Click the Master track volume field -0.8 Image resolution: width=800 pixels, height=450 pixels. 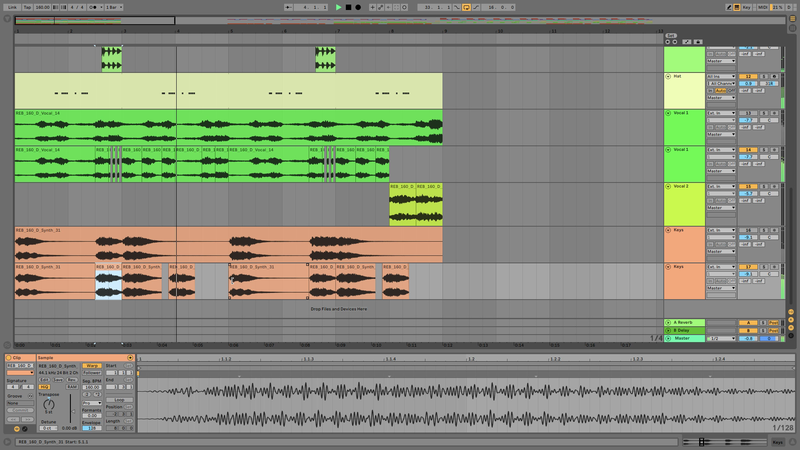(x=748, y=338)
